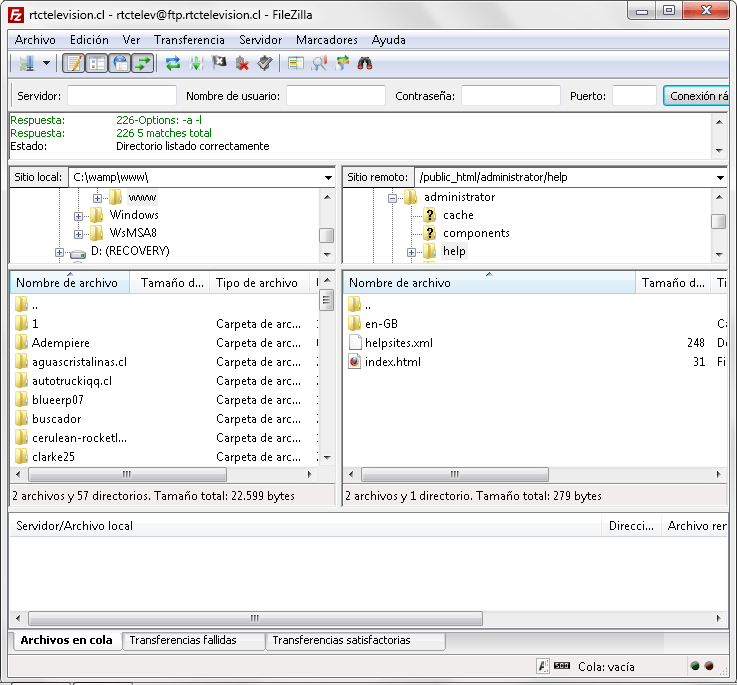The width and height of the screenshot is (737, 685).
Task: Select the helpsites.xml remote file
Action: (399, 343)
